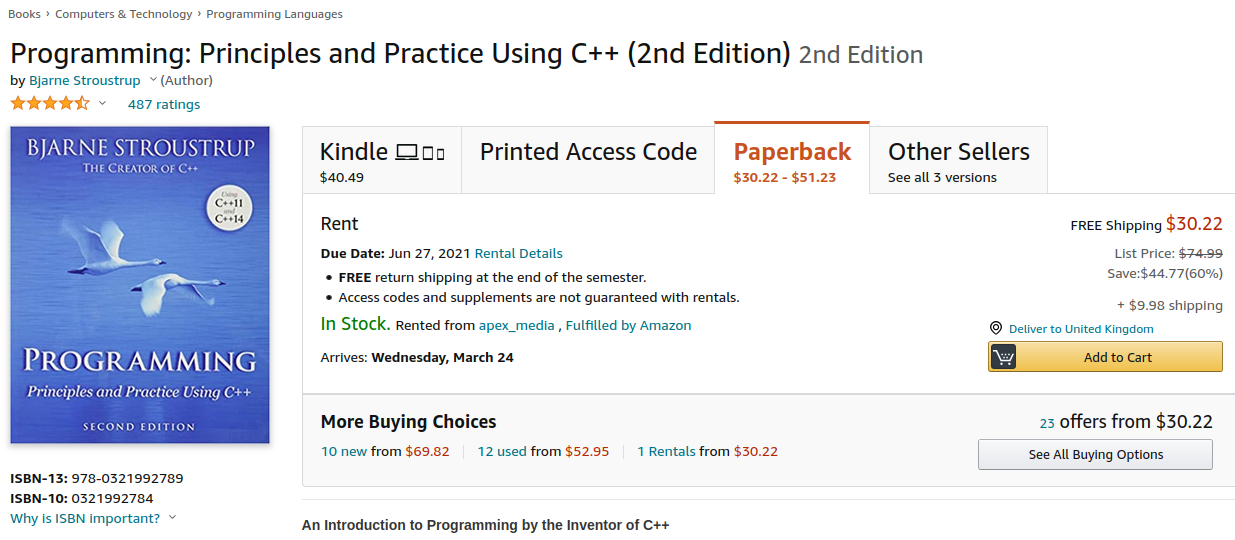View 12 used offers link

click(502, 451)
